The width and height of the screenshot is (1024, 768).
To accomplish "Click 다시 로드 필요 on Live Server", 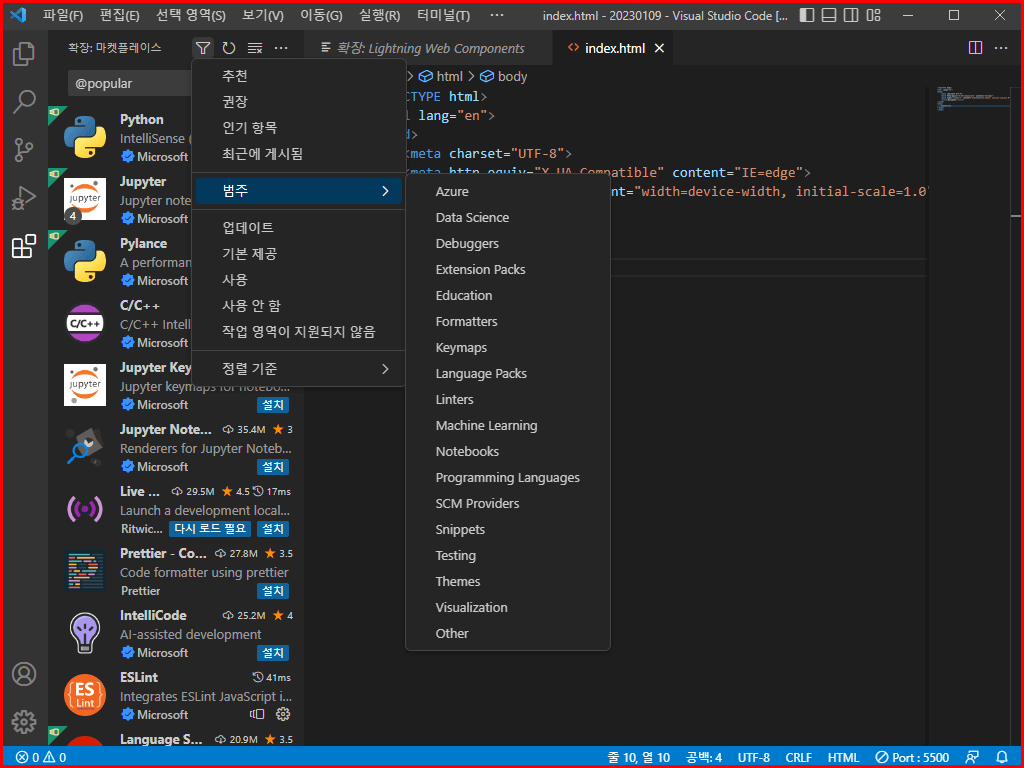I will [210, 529].
